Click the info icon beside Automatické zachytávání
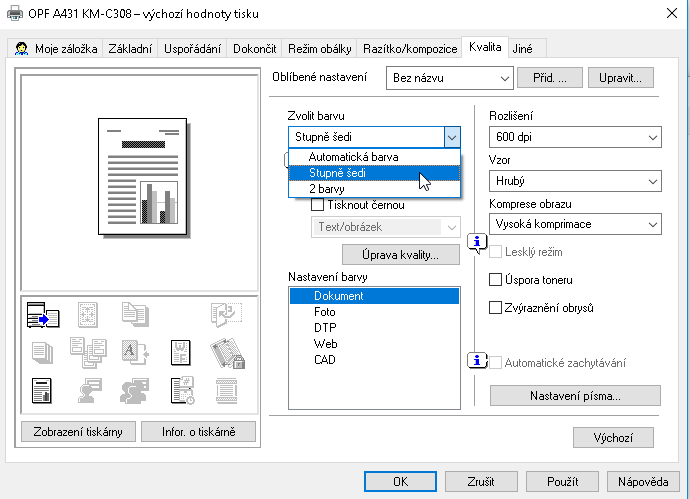 (x=478, y=361)
